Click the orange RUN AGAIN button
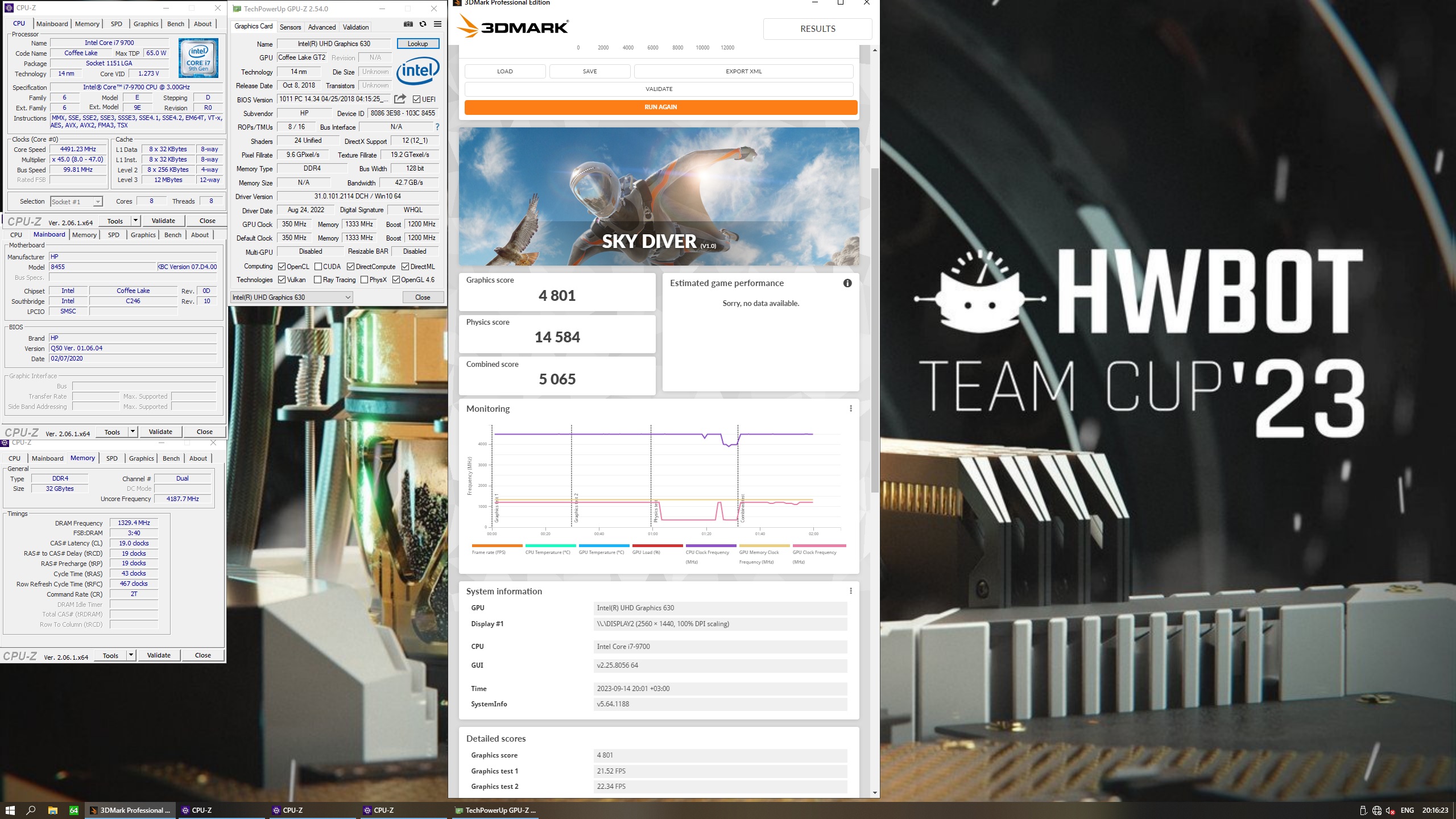 (660, 107)
